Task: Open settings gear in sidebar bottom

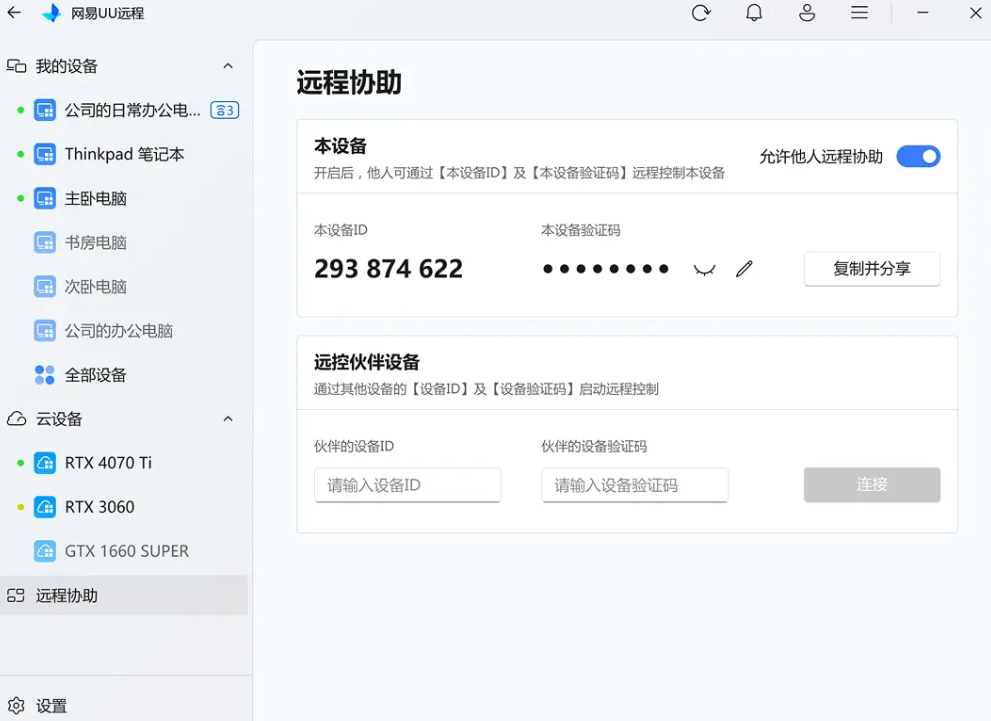Action: point(16,705)
